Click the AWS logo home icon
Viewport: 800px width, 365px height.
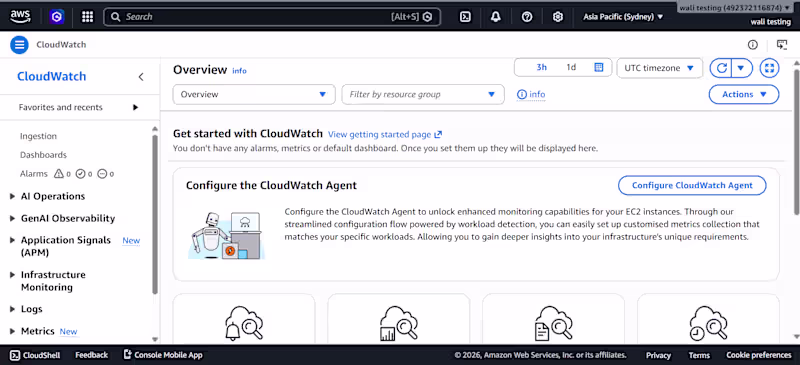click(20, 16)
